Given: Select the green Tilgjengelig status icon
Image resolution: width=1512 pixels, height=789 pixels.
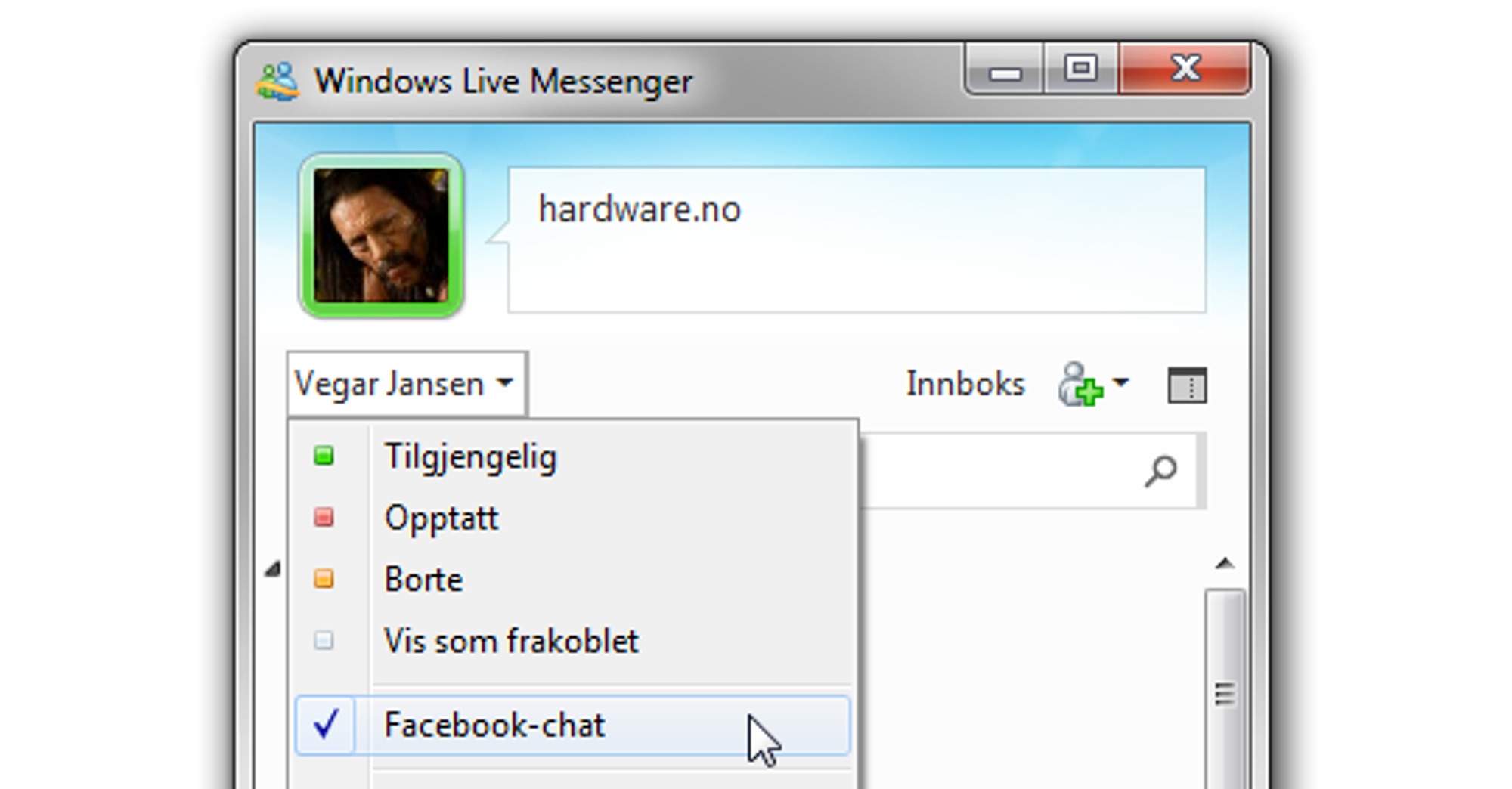Looking at the screenshot, I should coord(324,456).
